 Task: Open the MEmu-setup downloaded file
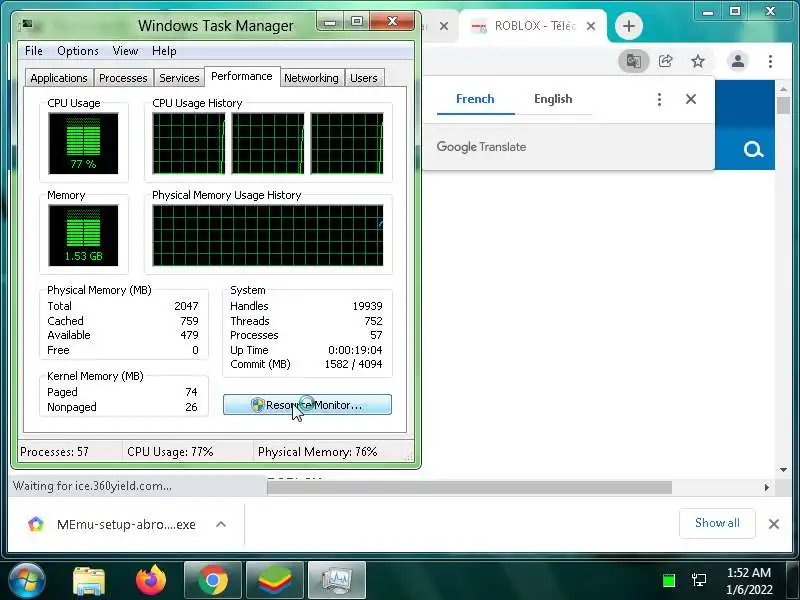coord(112,524)
